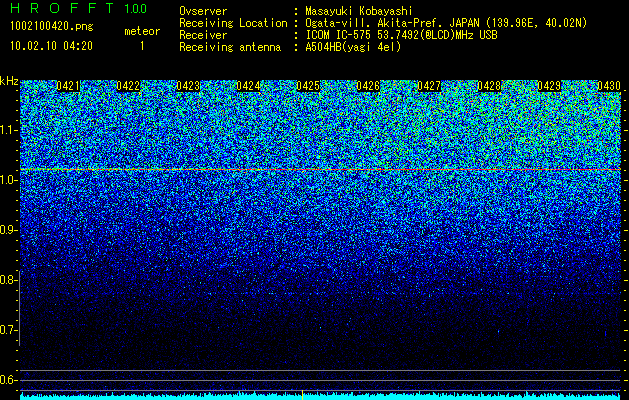
Task: Click the meteor label
Action: pos(142,31)
